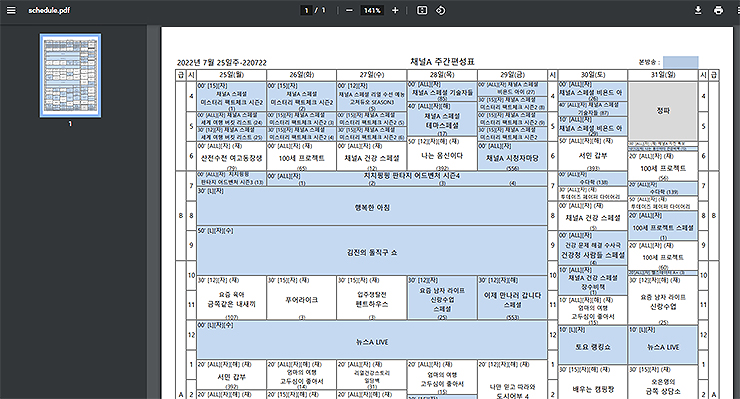Select the '25일(월)' column header
This screenshot has width=740, height=399.
(231, 75)
